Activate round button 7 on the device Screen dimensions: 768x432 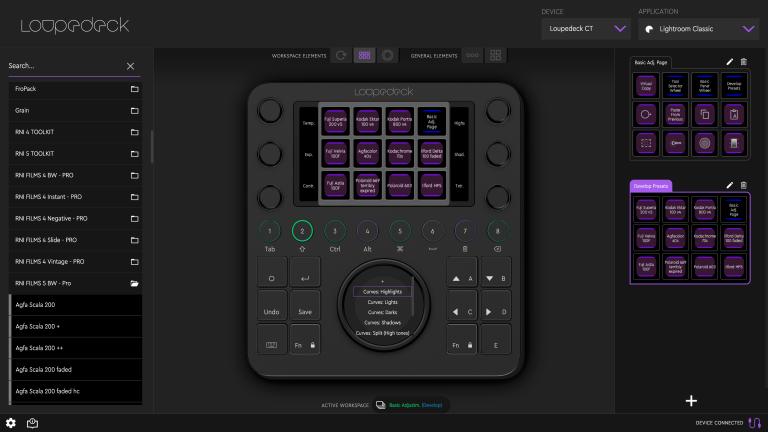pos(465,231)
